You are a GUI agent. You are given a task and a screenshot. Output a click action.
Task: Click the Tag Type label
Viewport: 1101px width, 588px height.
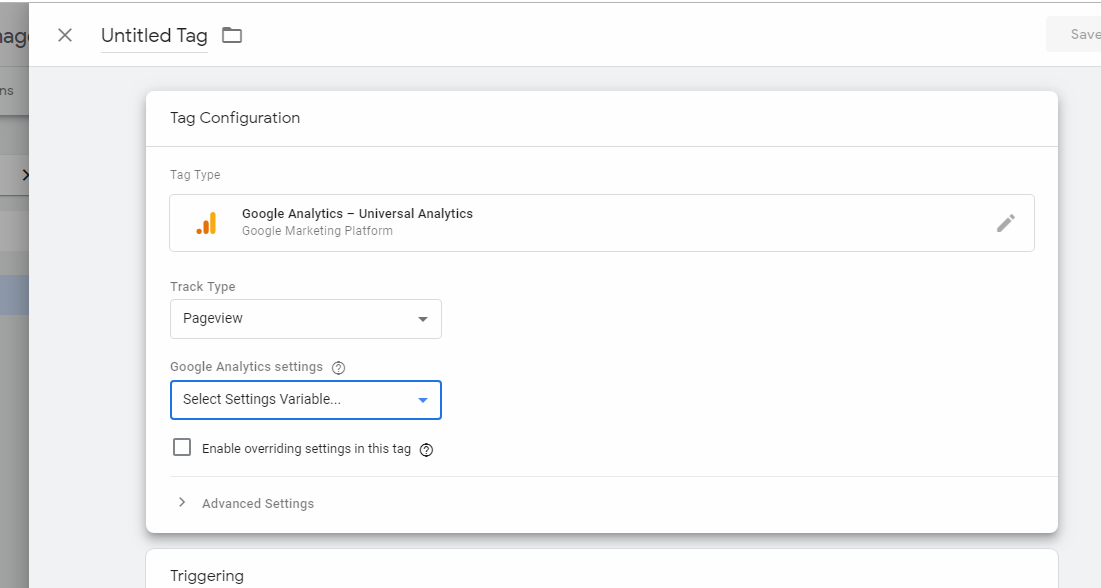pyautogui.click(x=195, y=175)
